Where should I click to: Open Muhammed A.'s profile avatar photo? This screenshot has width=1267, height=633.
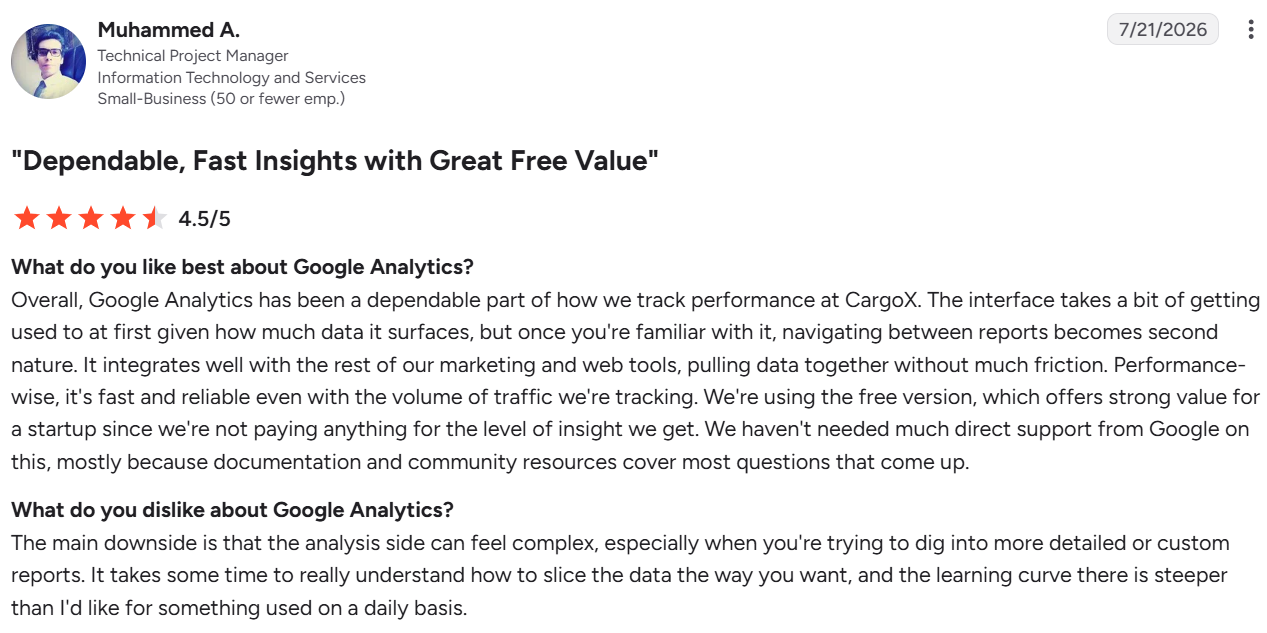pyautogui.click(x=48, y=61)
